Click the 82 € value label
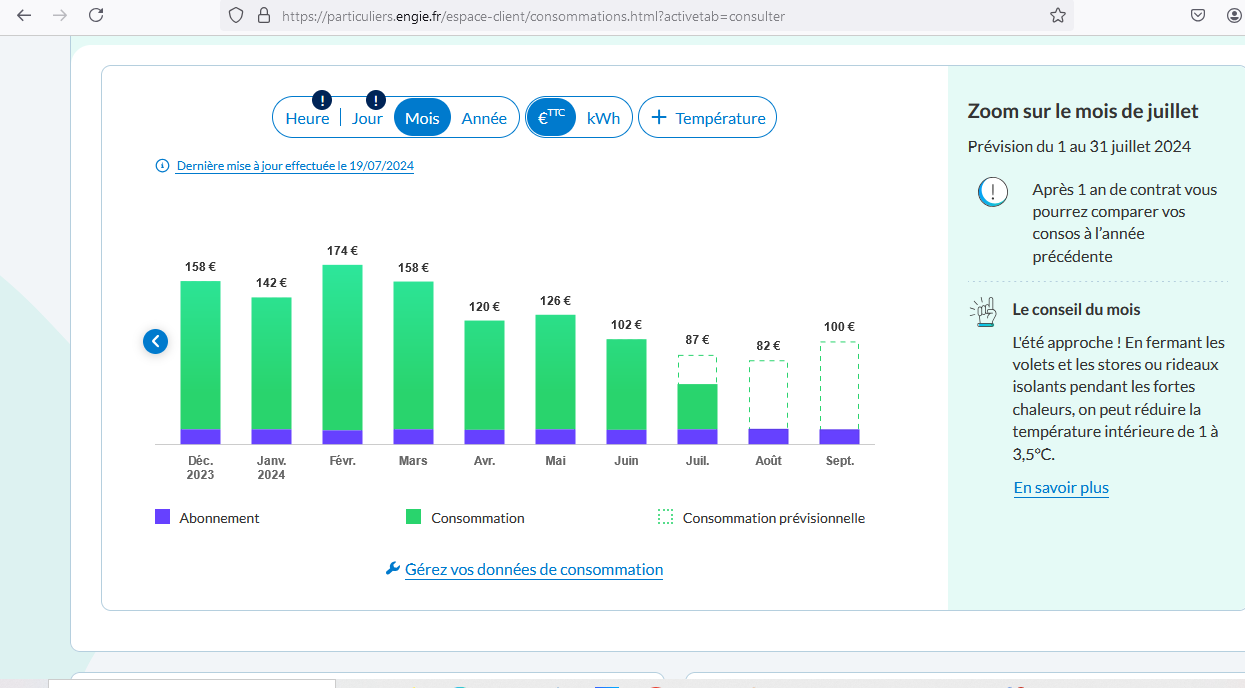 coord(768,346)
